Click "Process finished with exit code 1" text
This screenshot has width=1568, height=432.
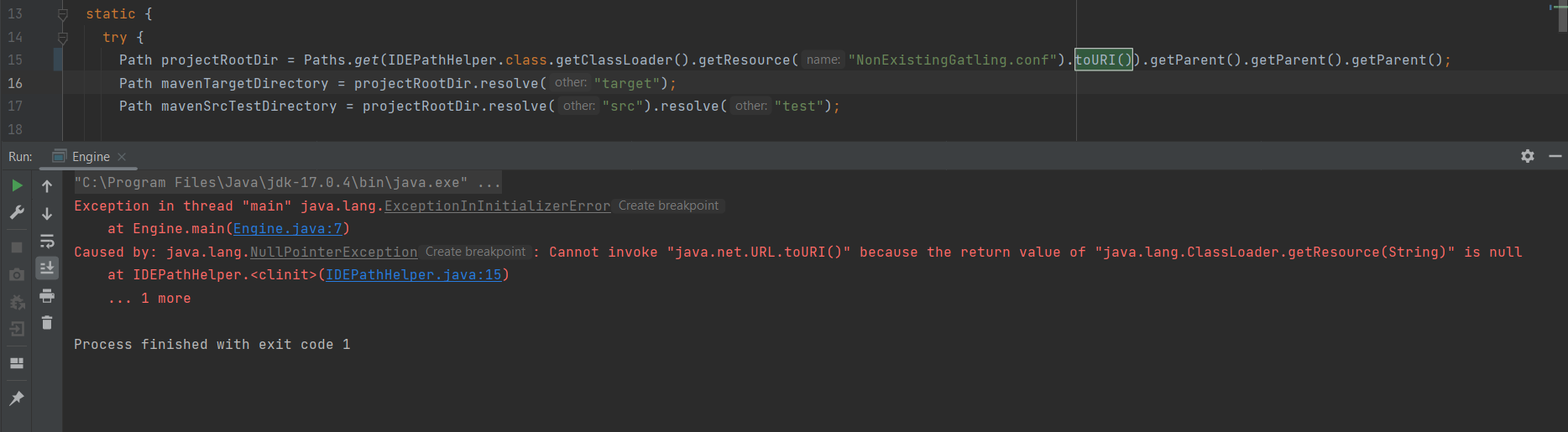click(212, 345)
